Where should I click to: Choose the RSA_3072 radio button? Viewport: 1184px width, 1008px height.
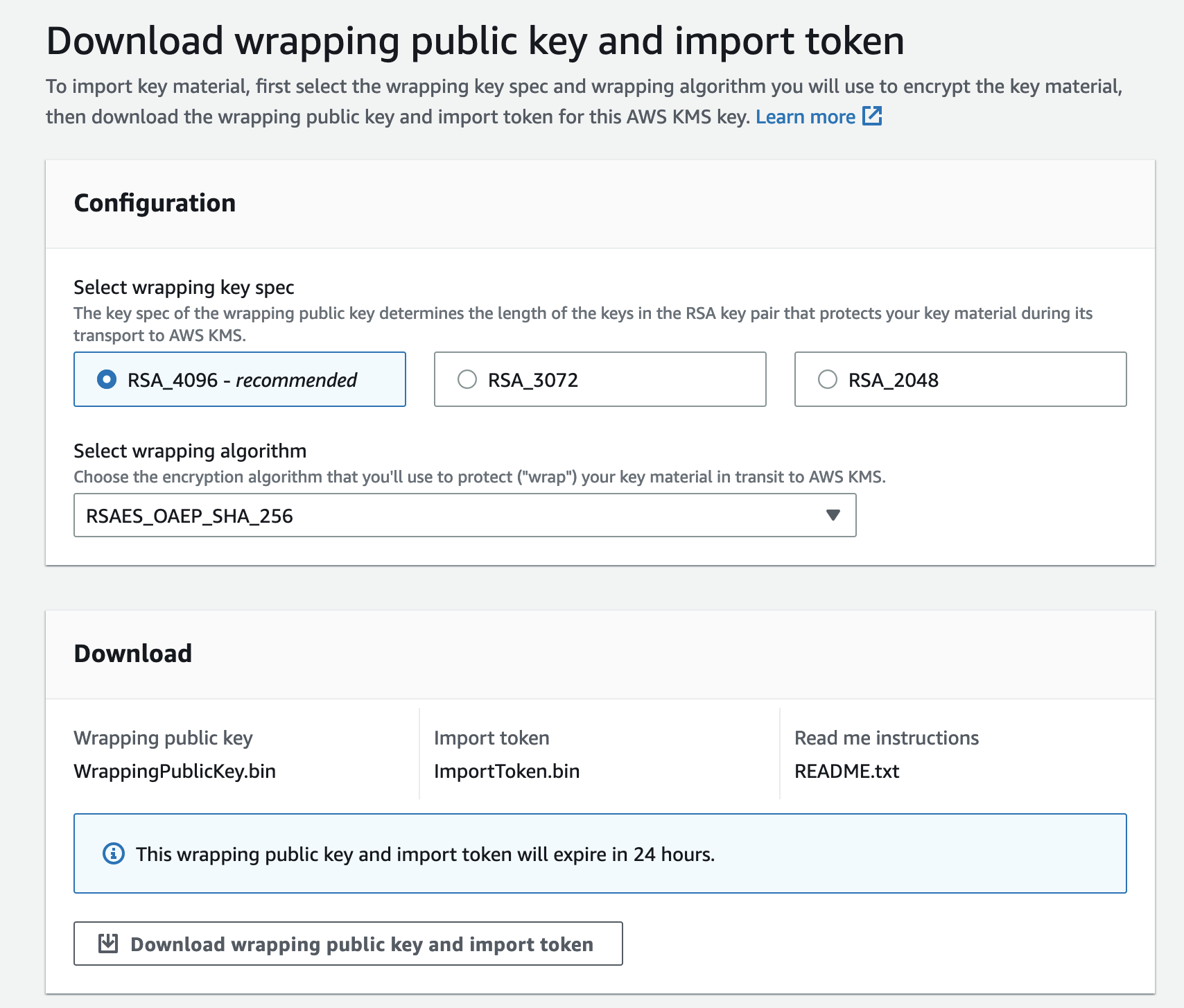click(x=467, y=380)
